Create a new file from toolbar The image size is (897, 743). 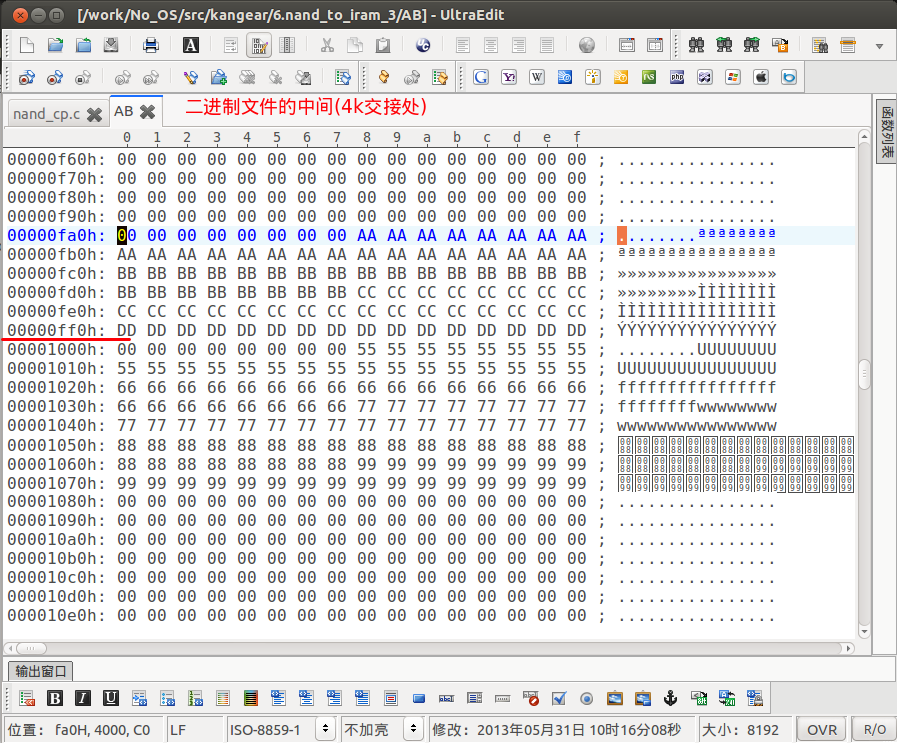(x=27, y=45)
